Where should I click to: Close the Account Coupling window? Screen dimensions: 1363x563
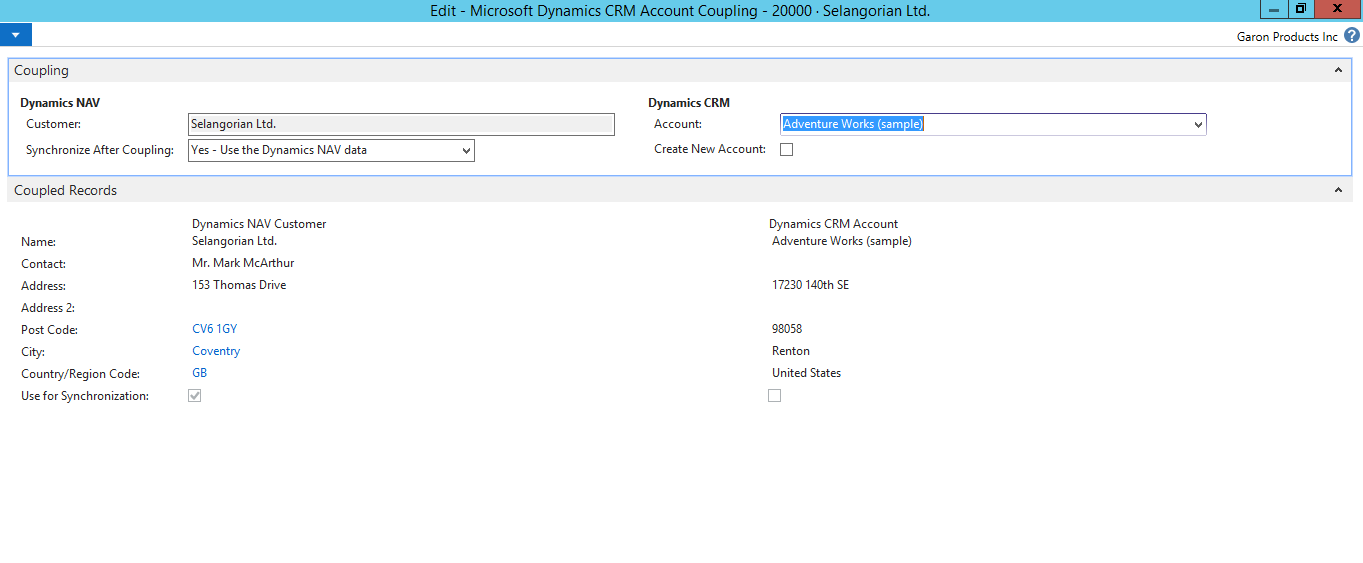tap(1338, 9)
